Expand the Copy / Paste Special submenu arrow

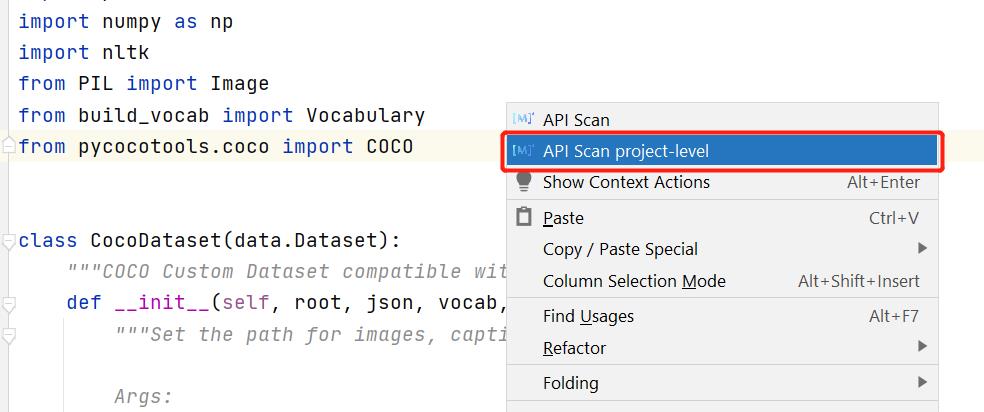tap(922, 248)
